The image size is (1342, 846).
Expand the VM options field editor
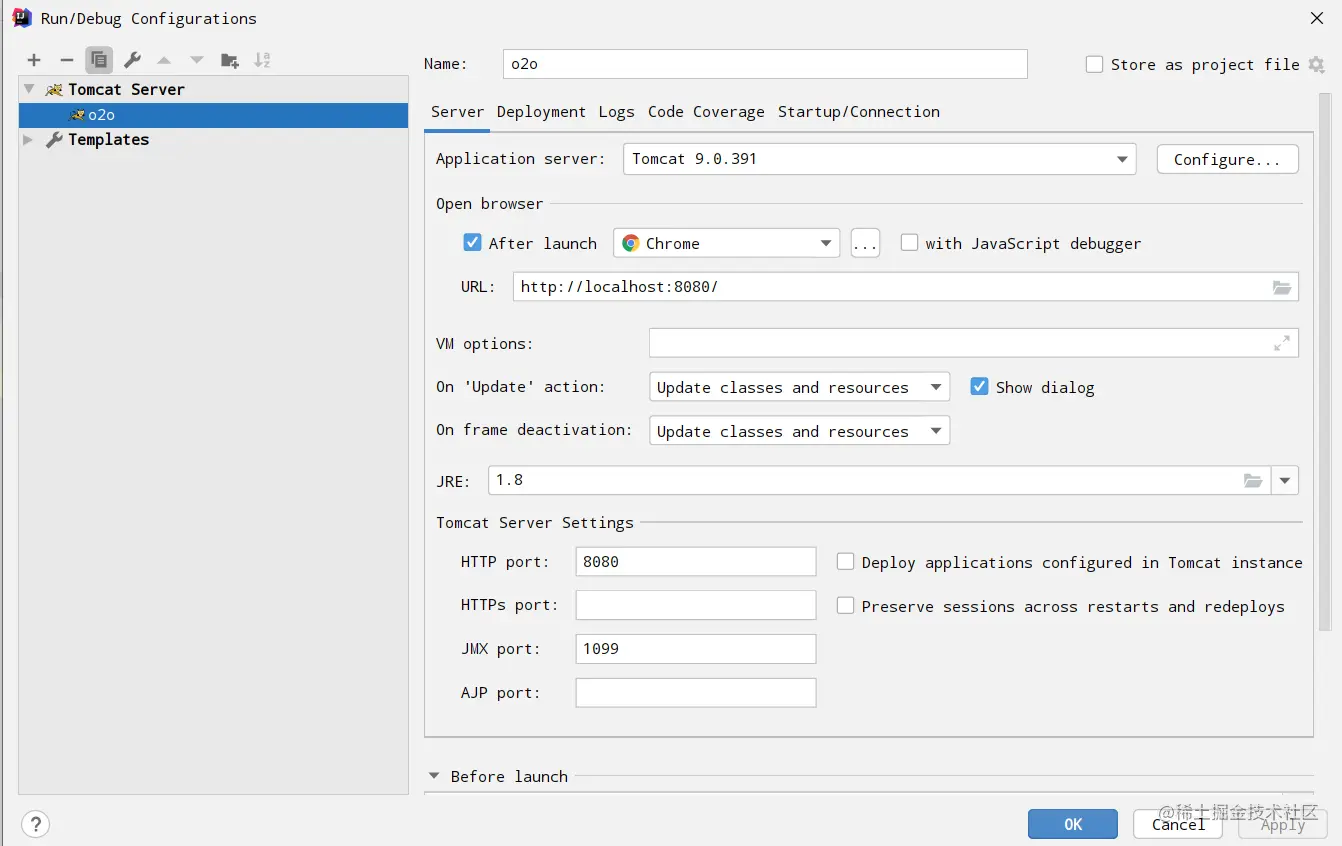(1282, 343)
